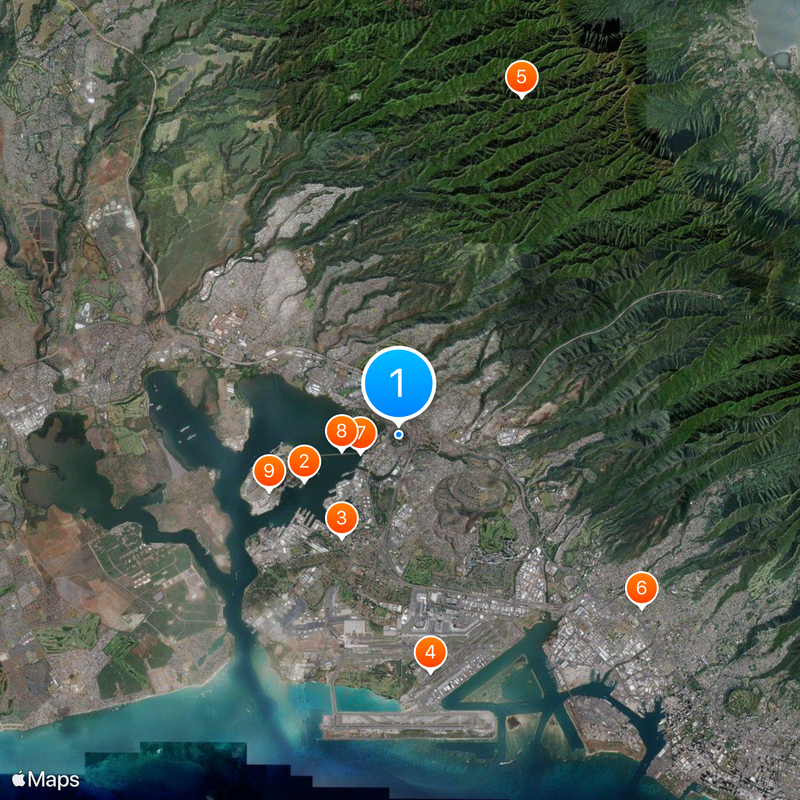Click pin 5 in the mountains

(521, 77)
